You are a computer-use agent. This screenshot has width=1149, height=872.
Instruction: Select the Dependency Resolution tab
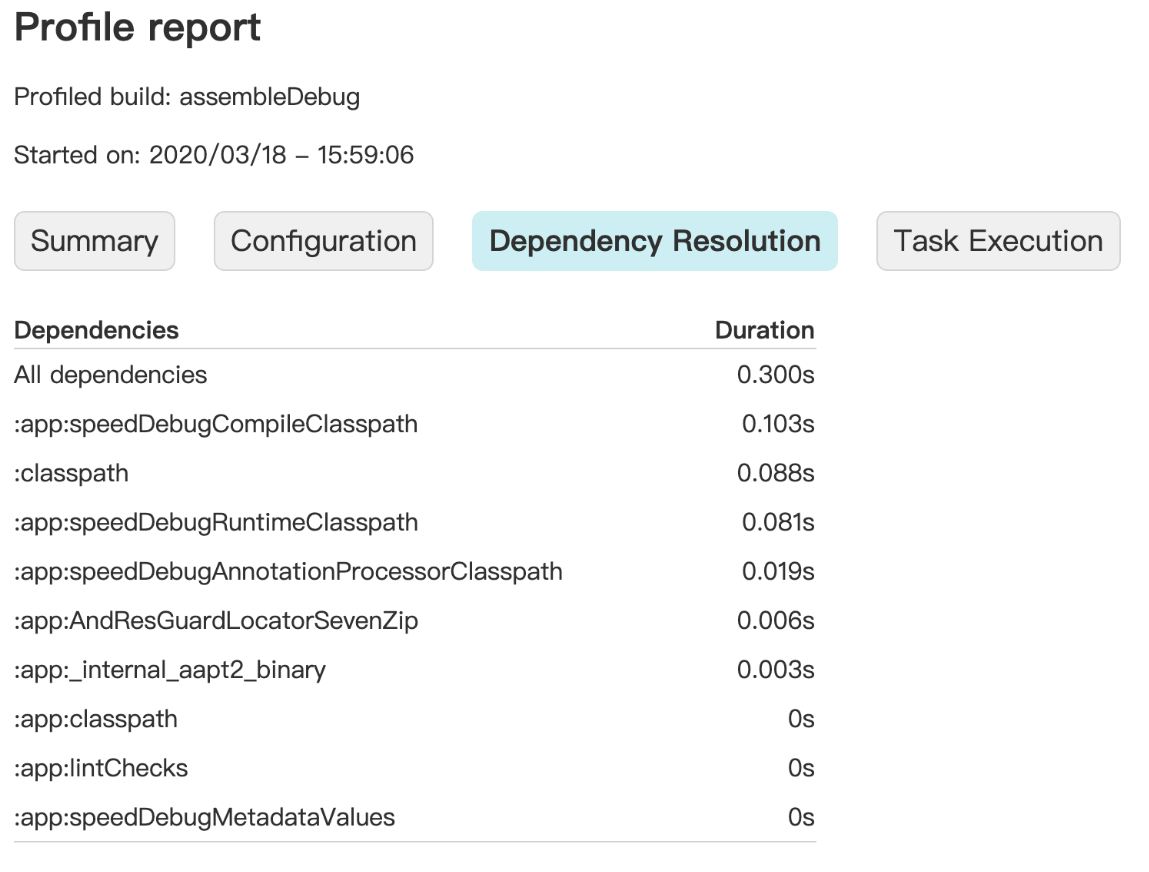654,240
